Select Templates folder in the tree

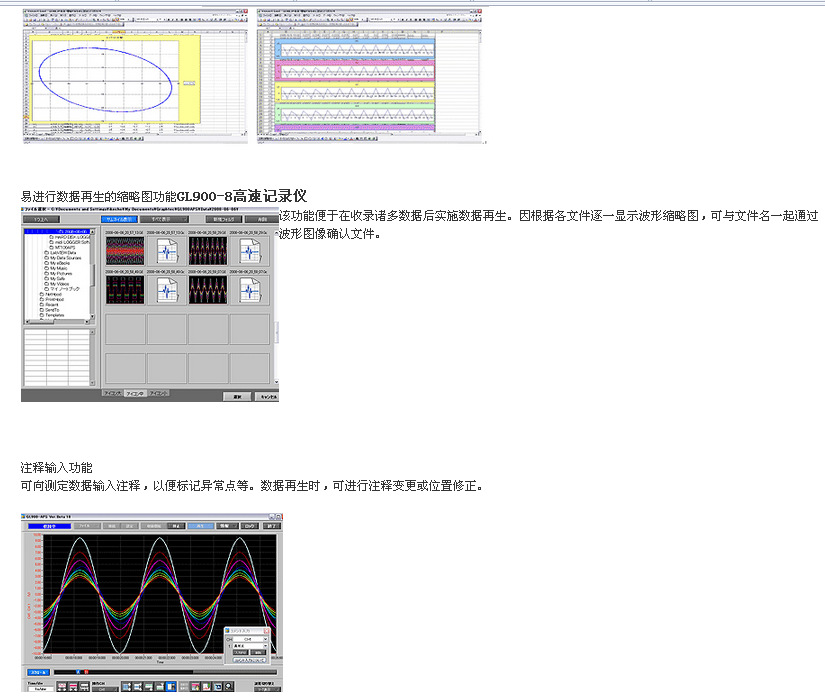(x=52, y=315)
